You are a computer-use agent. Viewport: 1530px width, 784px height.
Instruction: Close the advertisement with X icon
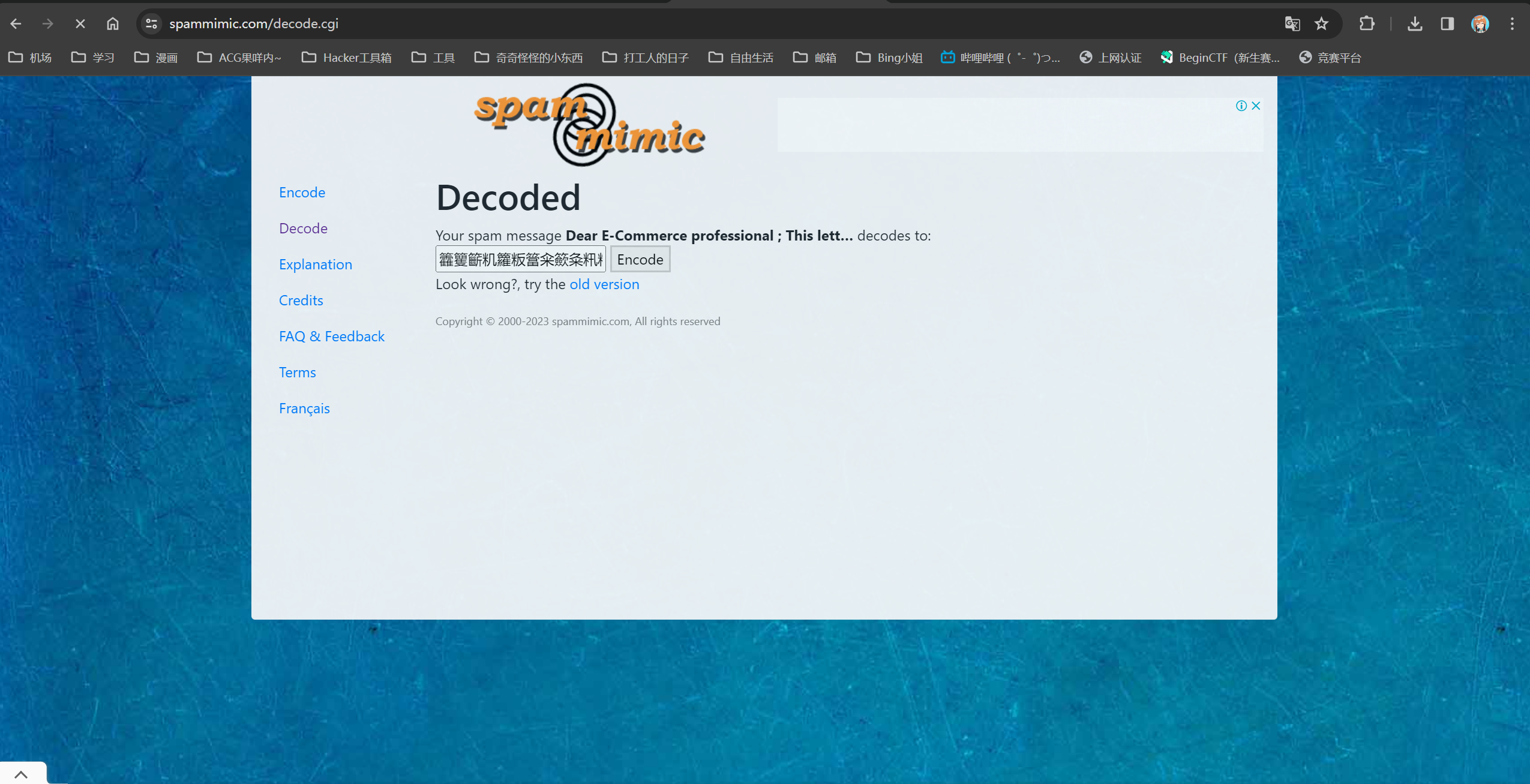(1256, 106)
